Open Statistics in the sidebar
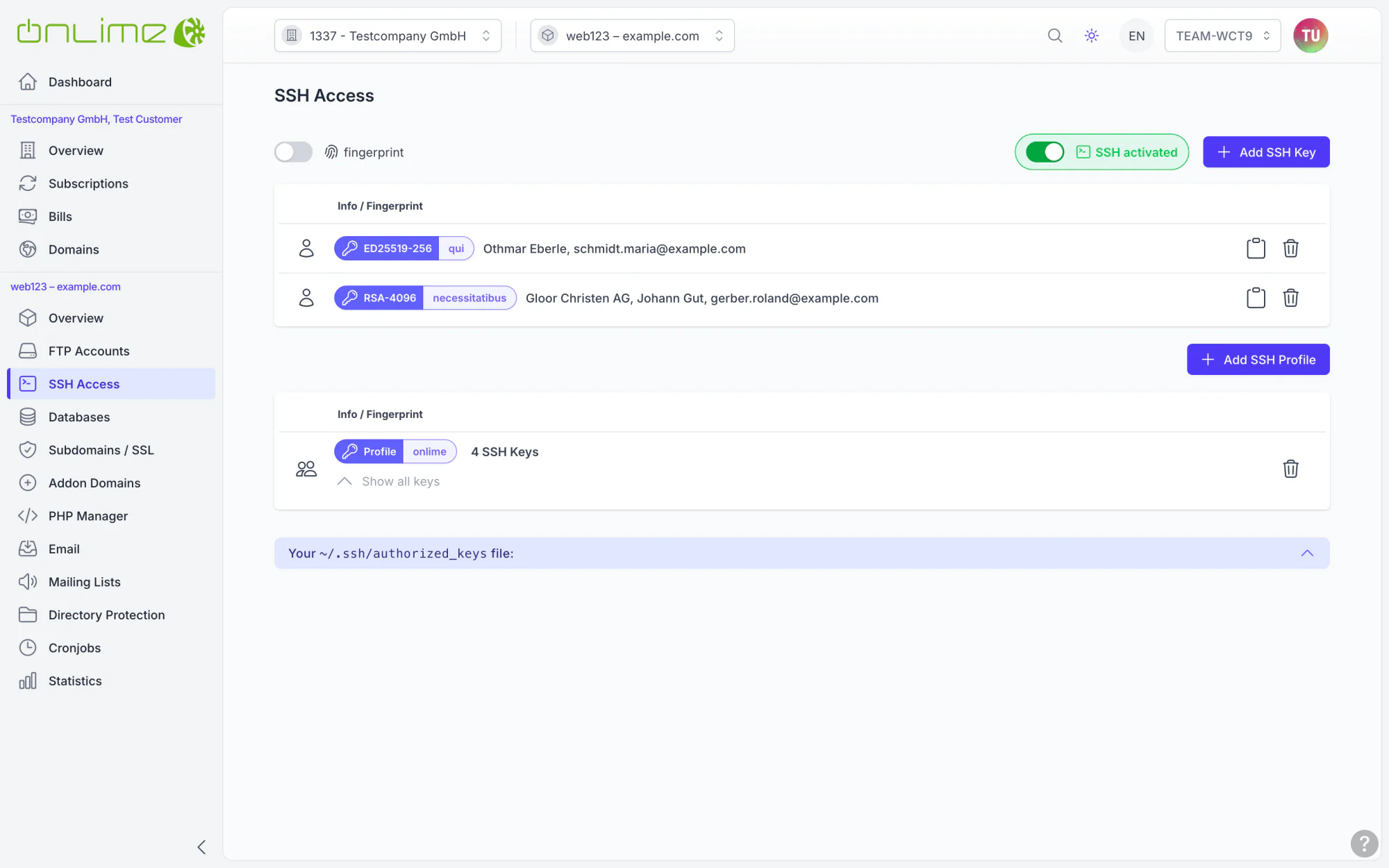This screenshot has width=1389, height=868. [111, 681]
